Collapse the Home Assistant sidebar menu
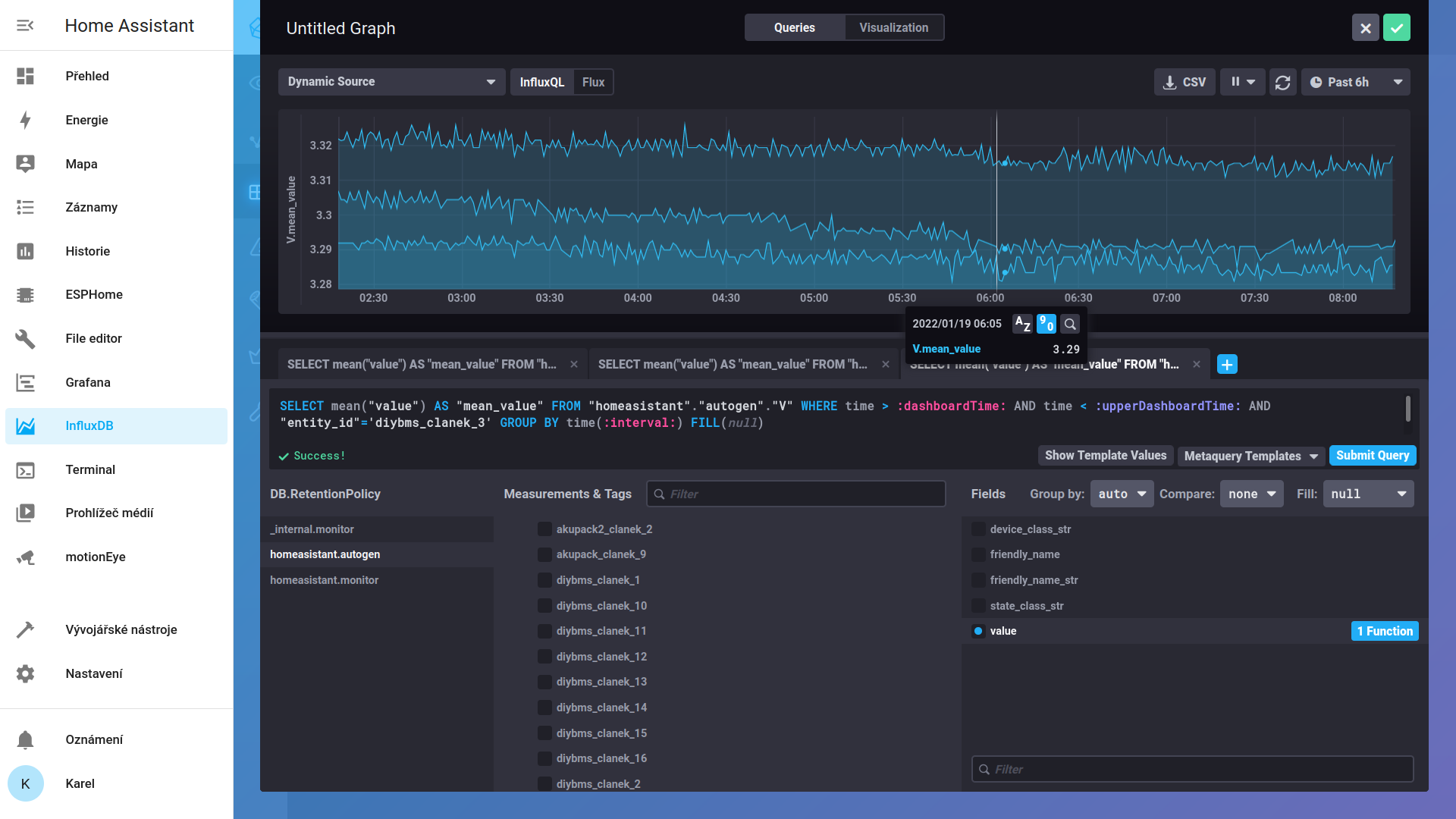Image resolution: width=1456 pixels, height=819 pixels. click(x=25, y=26)
